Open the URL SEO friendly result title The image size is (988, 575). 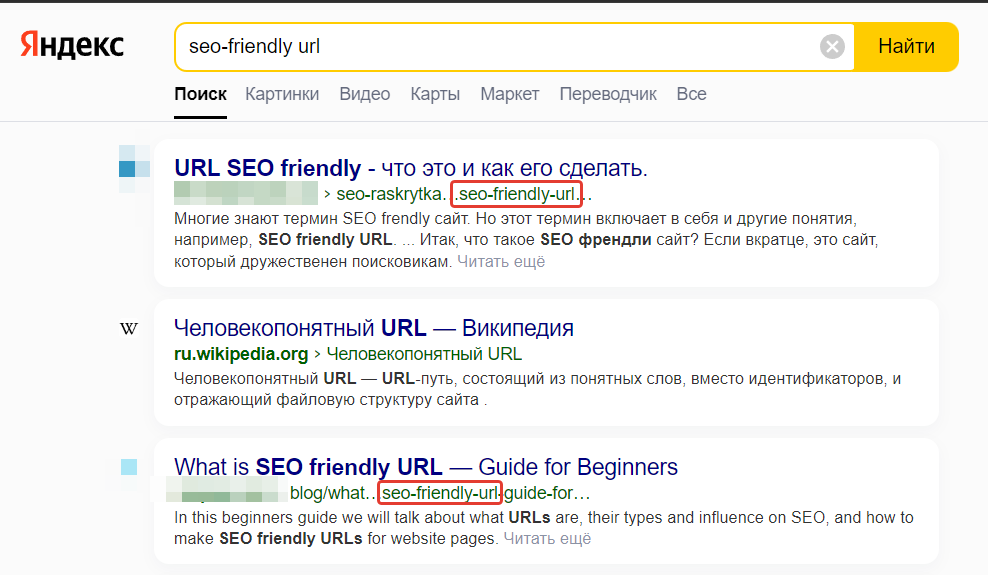coord(411,168)
